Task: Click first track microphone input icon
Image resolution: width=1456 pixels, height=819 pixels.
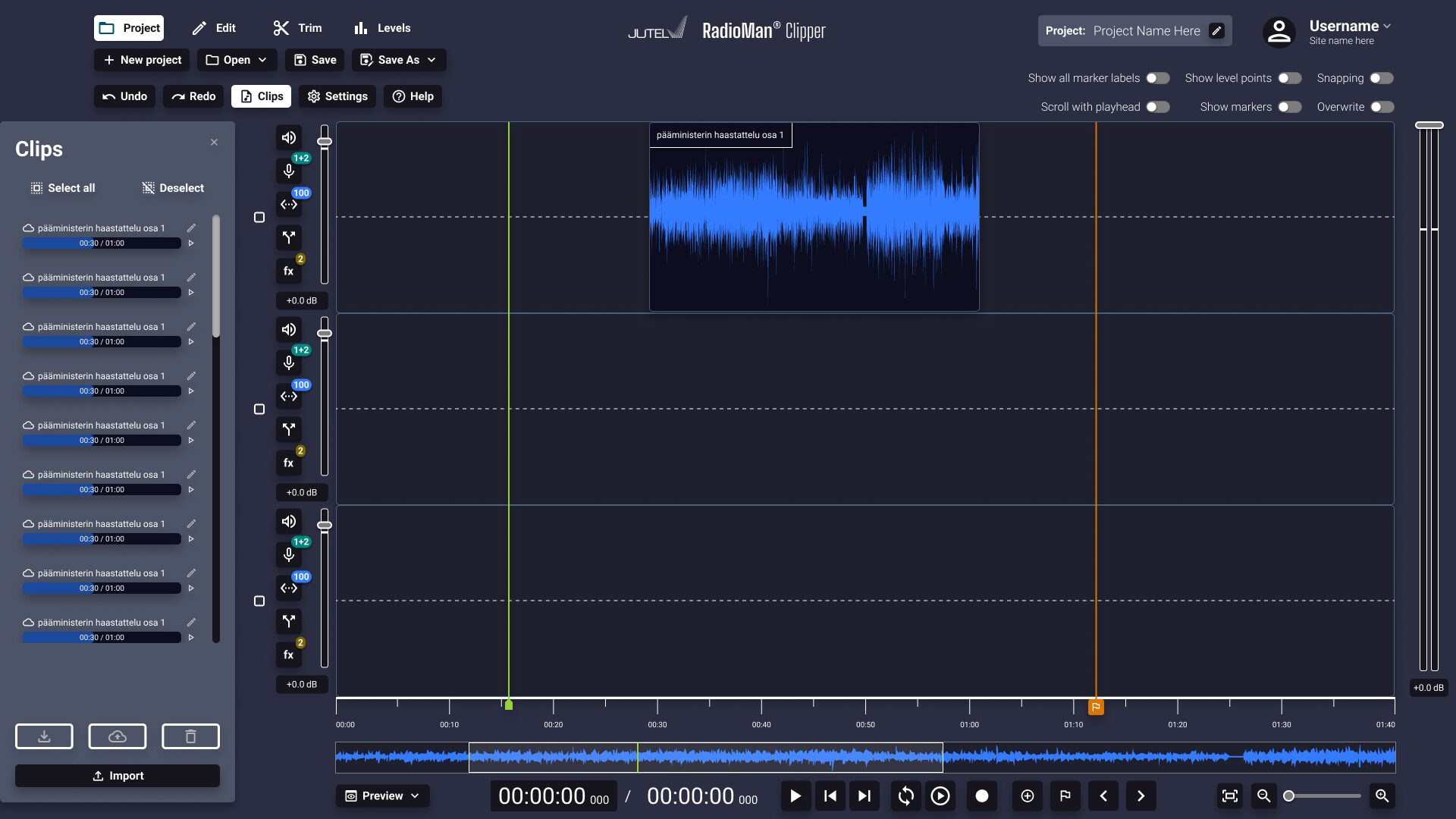Action: pos(289,171)
